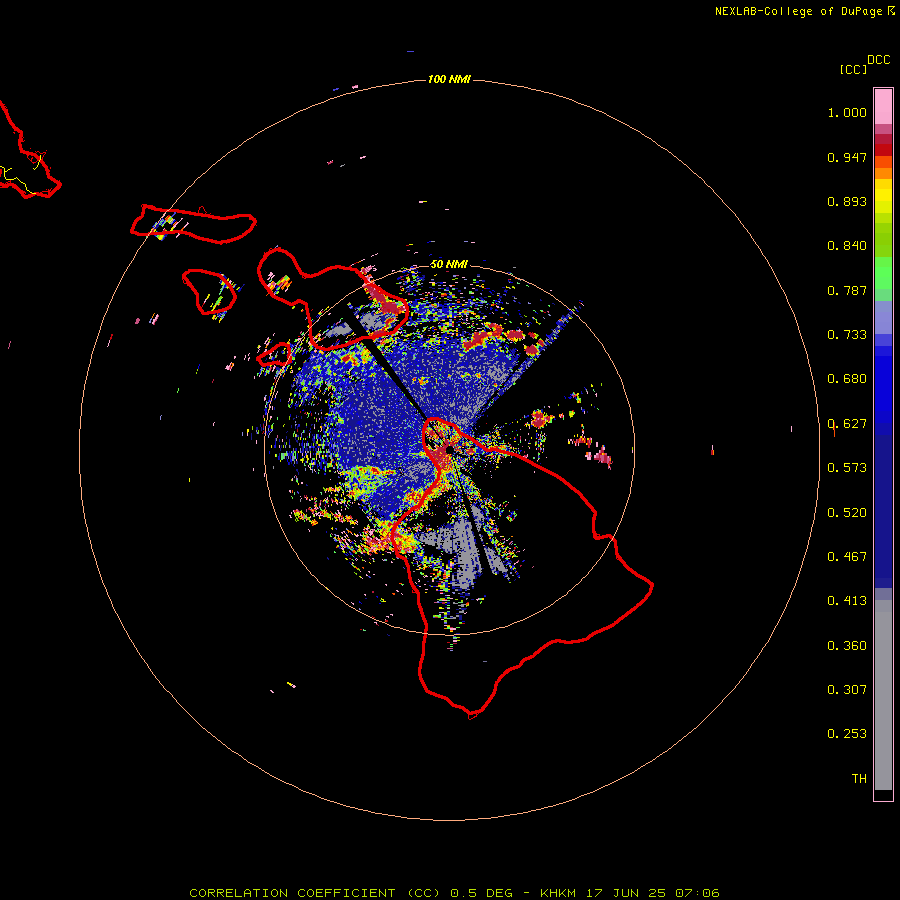
Task: Click the [CC] unit label
Action: (x=853, y=69)
